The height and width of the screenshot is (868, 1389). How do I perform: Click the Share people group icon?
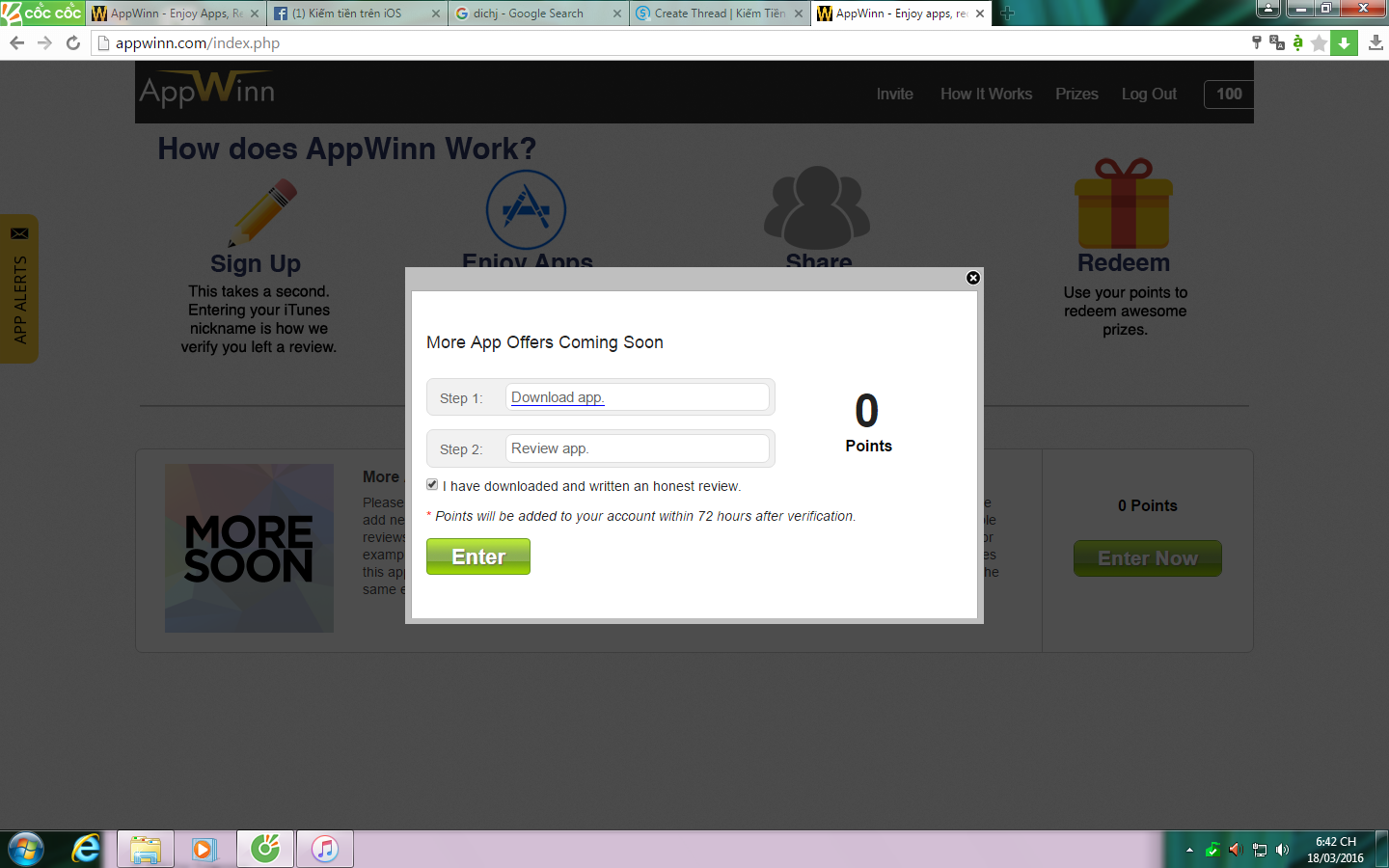(x=817, y=207)
